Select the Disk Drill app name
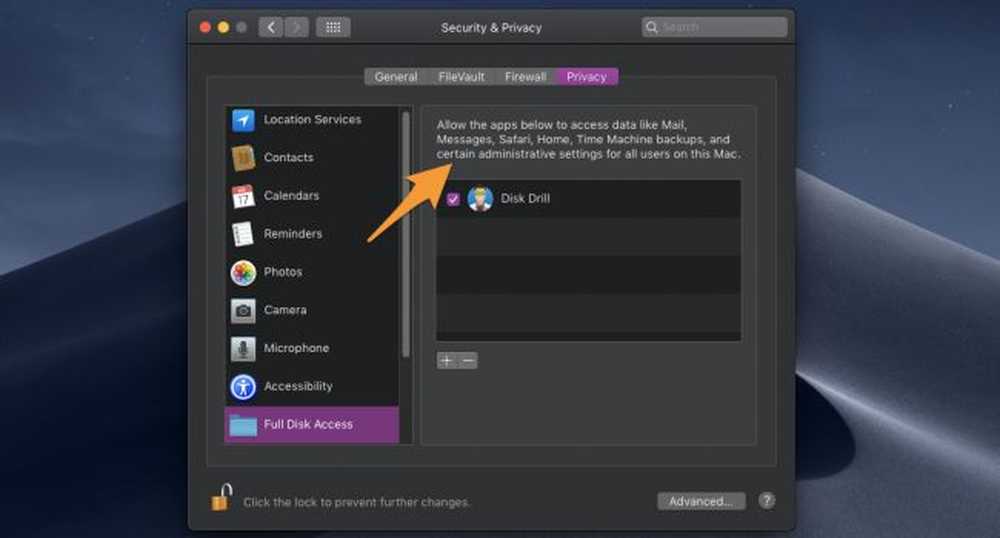The height and width of the screenshot is (538, 1000). (x=525, y=199)
